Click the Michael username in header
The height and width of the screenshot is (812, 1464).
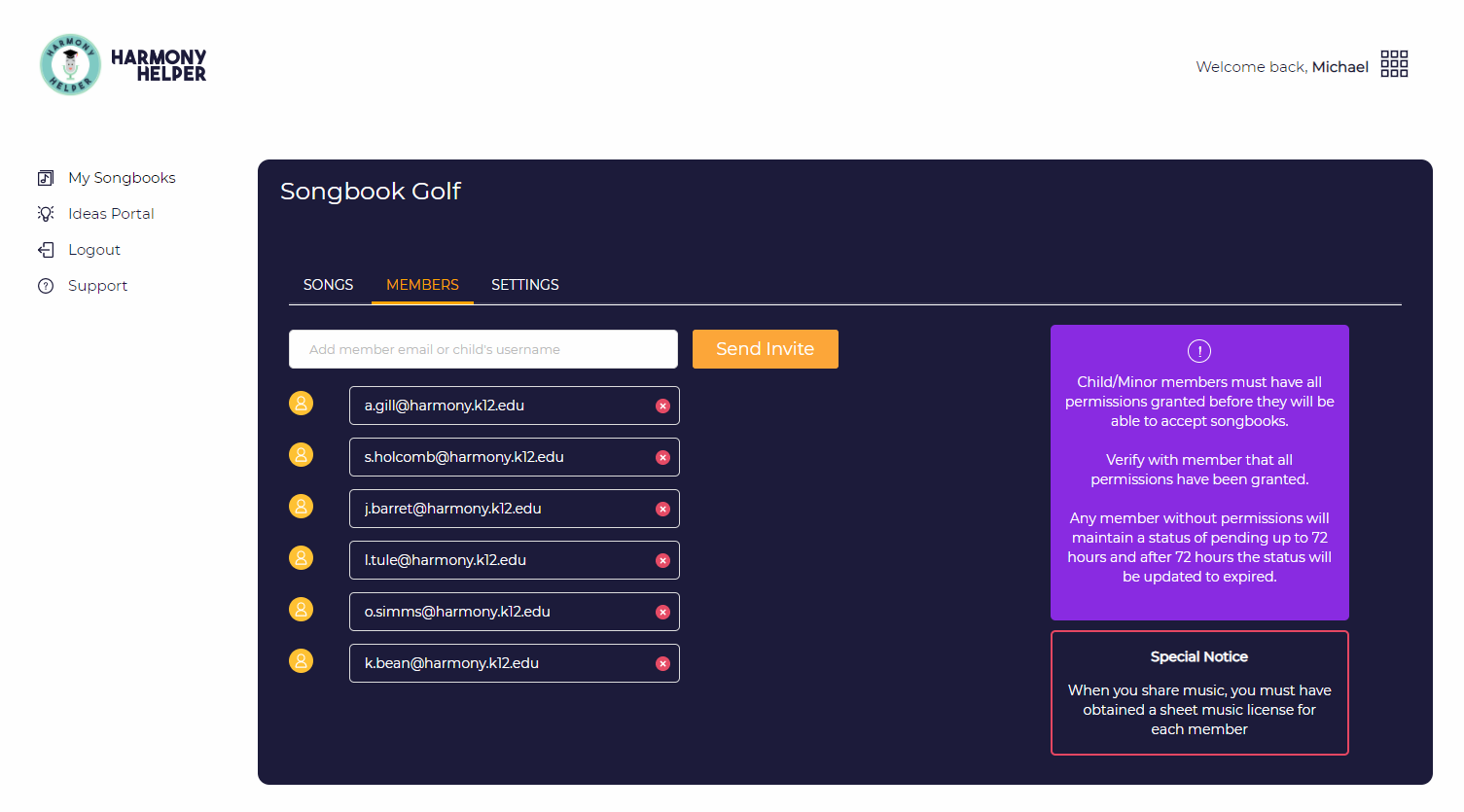tap(1339, 67)
